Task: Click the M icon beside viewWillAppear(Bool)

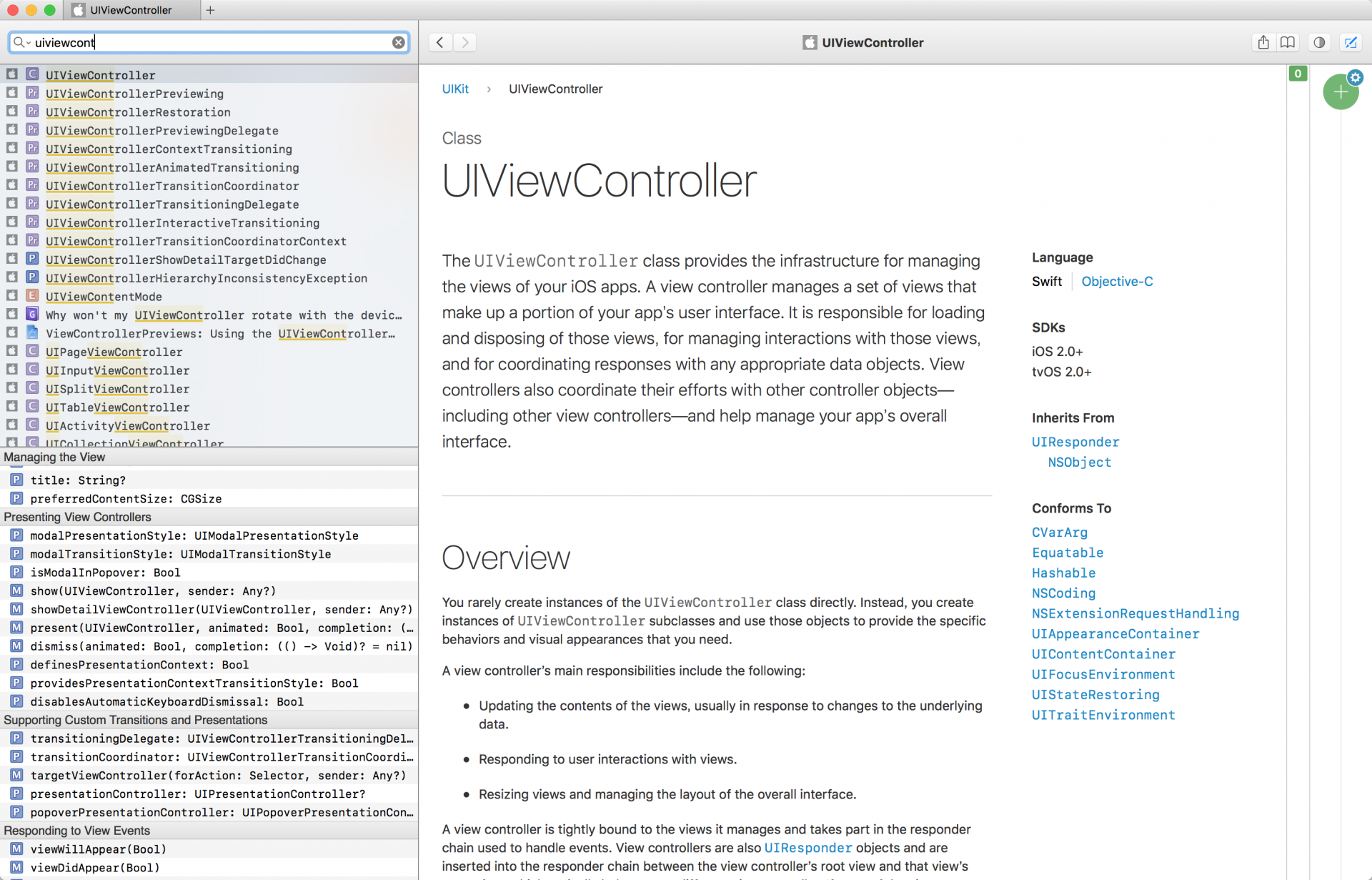Action: pyautogui.click(x=16, y=849)
